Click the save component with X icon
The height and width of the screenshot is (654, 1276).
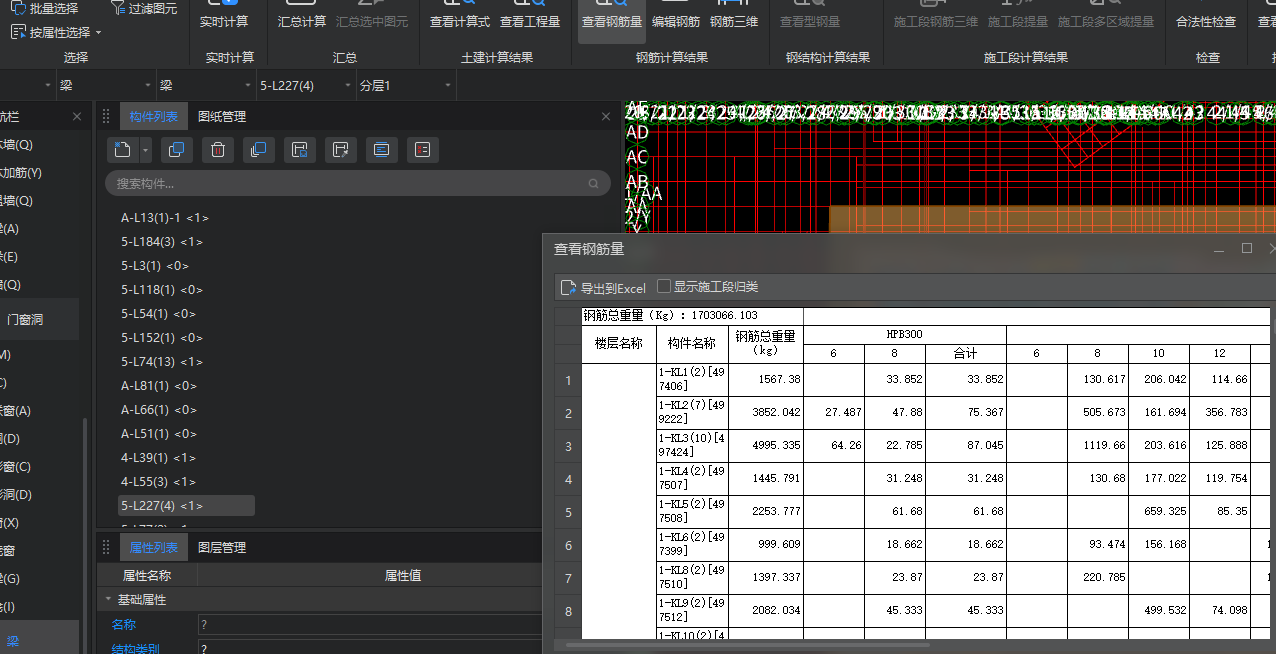299,150
